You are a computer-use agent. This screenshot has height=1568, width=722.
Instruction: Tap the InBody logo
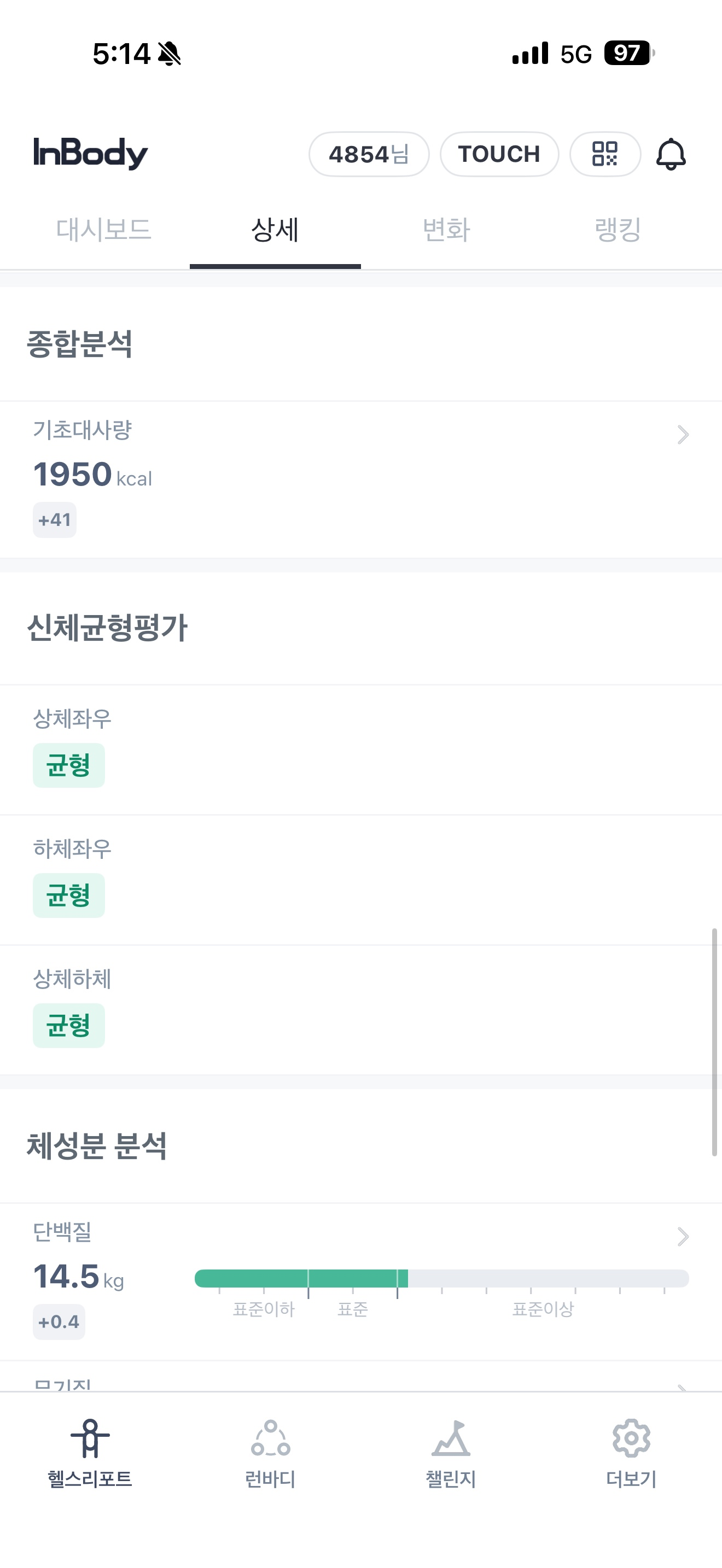pos(91,153)
